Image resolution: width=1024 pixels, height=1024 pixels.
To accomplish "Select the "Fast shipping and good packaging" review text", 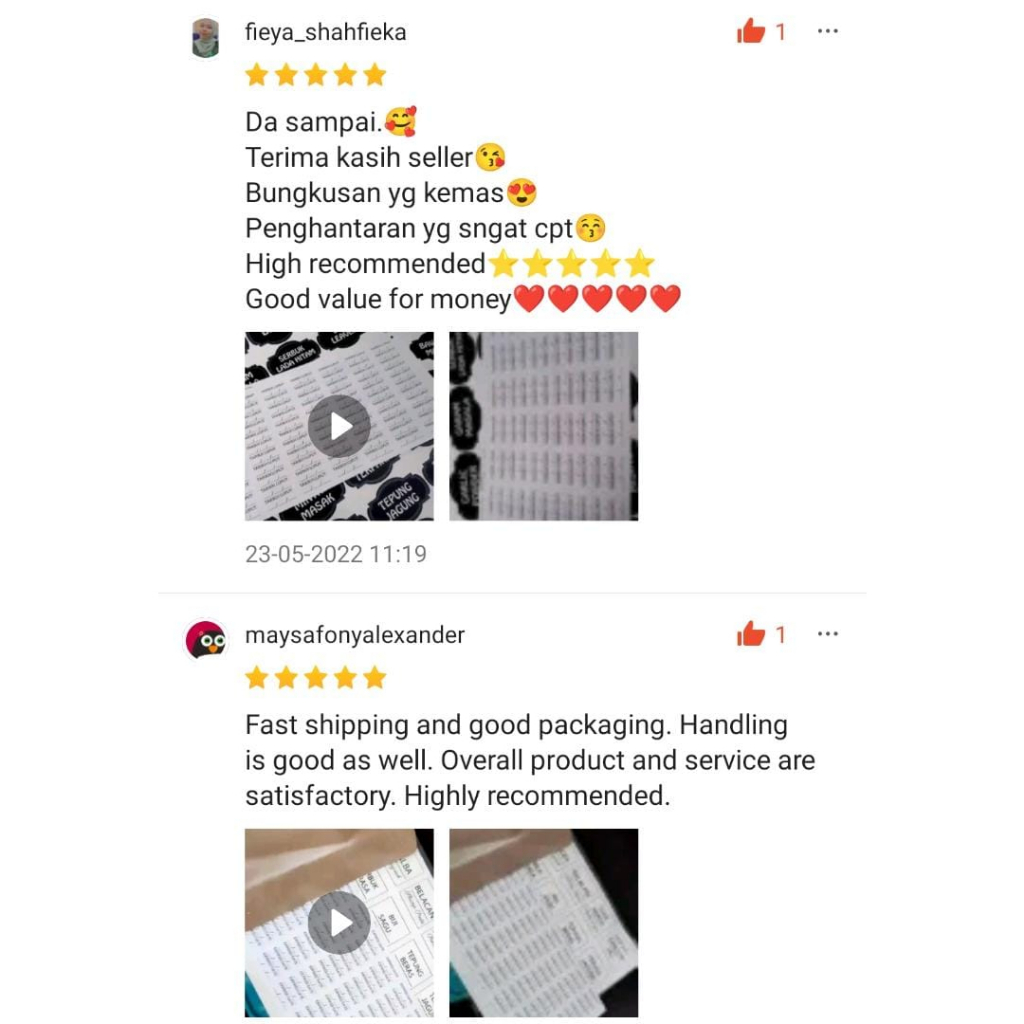I will [x=530, y=760].
